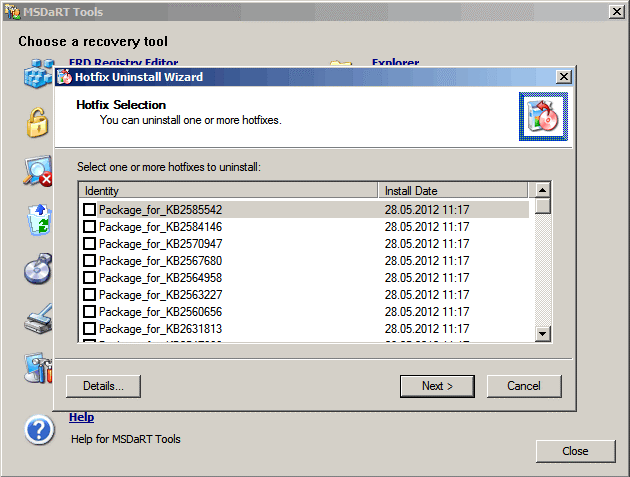The height and width of the screenshot is (477, 630).
Task: Close MSDaRT Tools window via title X
Action: pos(616,12)
